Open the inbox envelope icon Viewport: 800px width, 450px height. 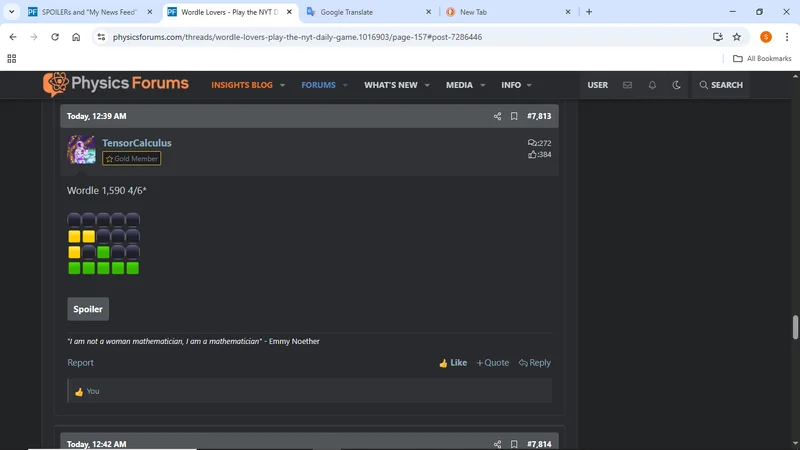(x=627, y=85)
